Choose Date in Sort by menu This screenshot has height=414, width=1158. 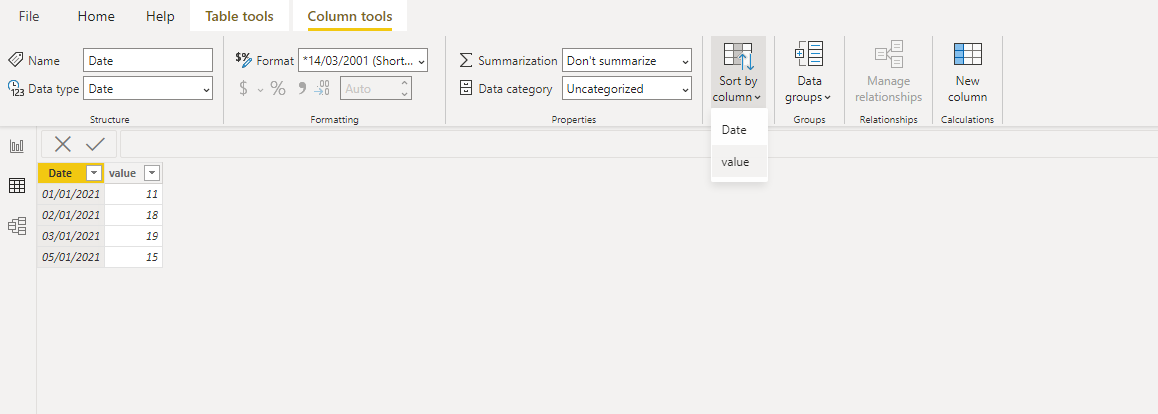tap(739, 130)
